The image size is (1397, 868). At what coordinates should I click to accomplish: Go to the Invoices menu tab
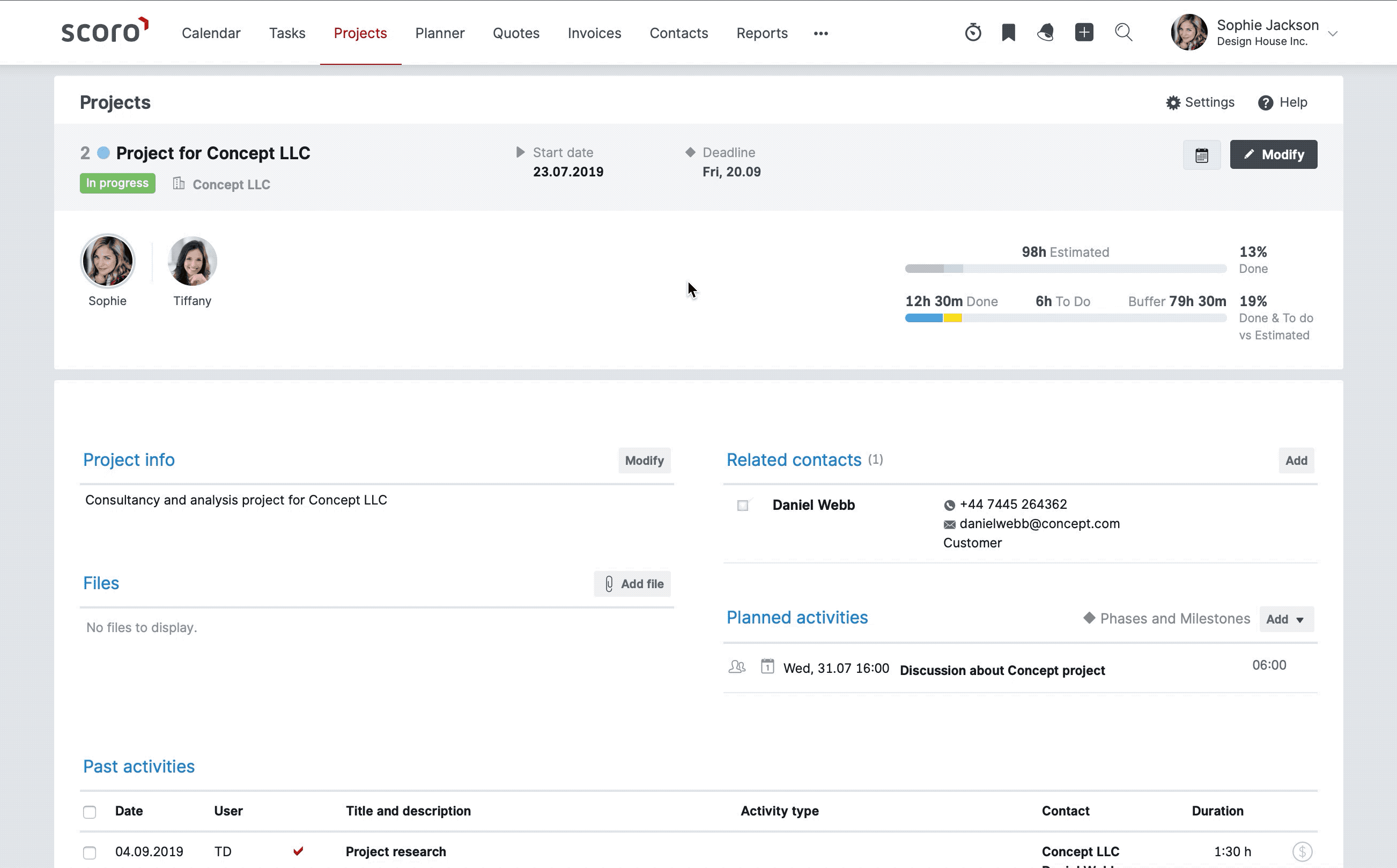[594, 33]
